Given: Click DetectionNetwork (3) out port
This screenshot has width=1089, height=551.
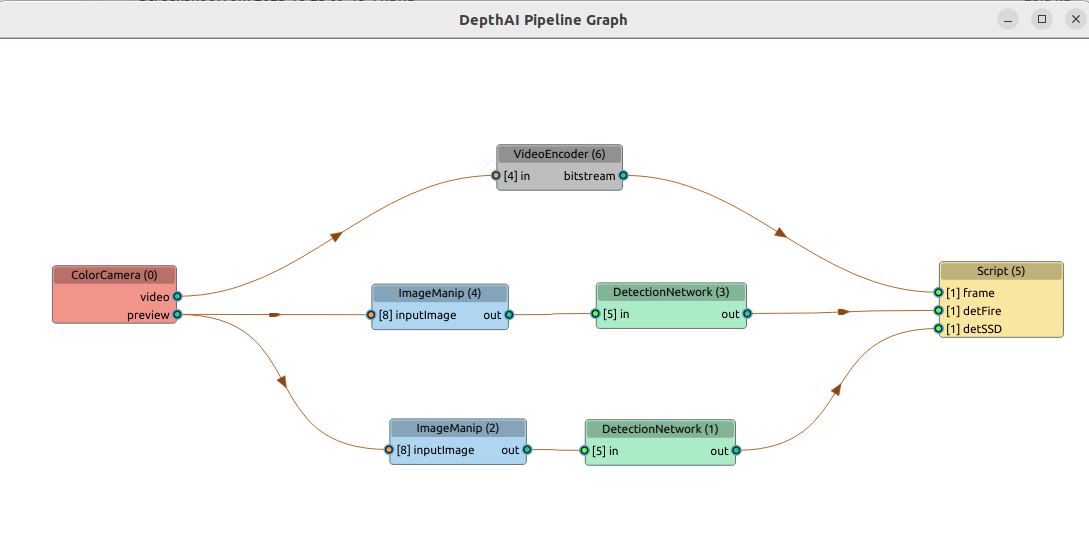Looking at the screenshot, I should [747, 314].
